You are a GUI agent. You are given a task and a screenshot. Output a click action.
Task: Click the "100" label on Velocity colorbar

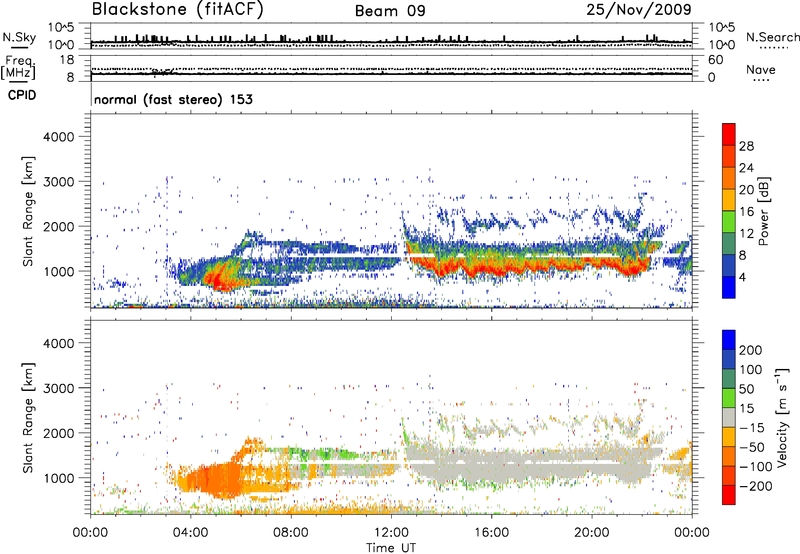(750, 369)
